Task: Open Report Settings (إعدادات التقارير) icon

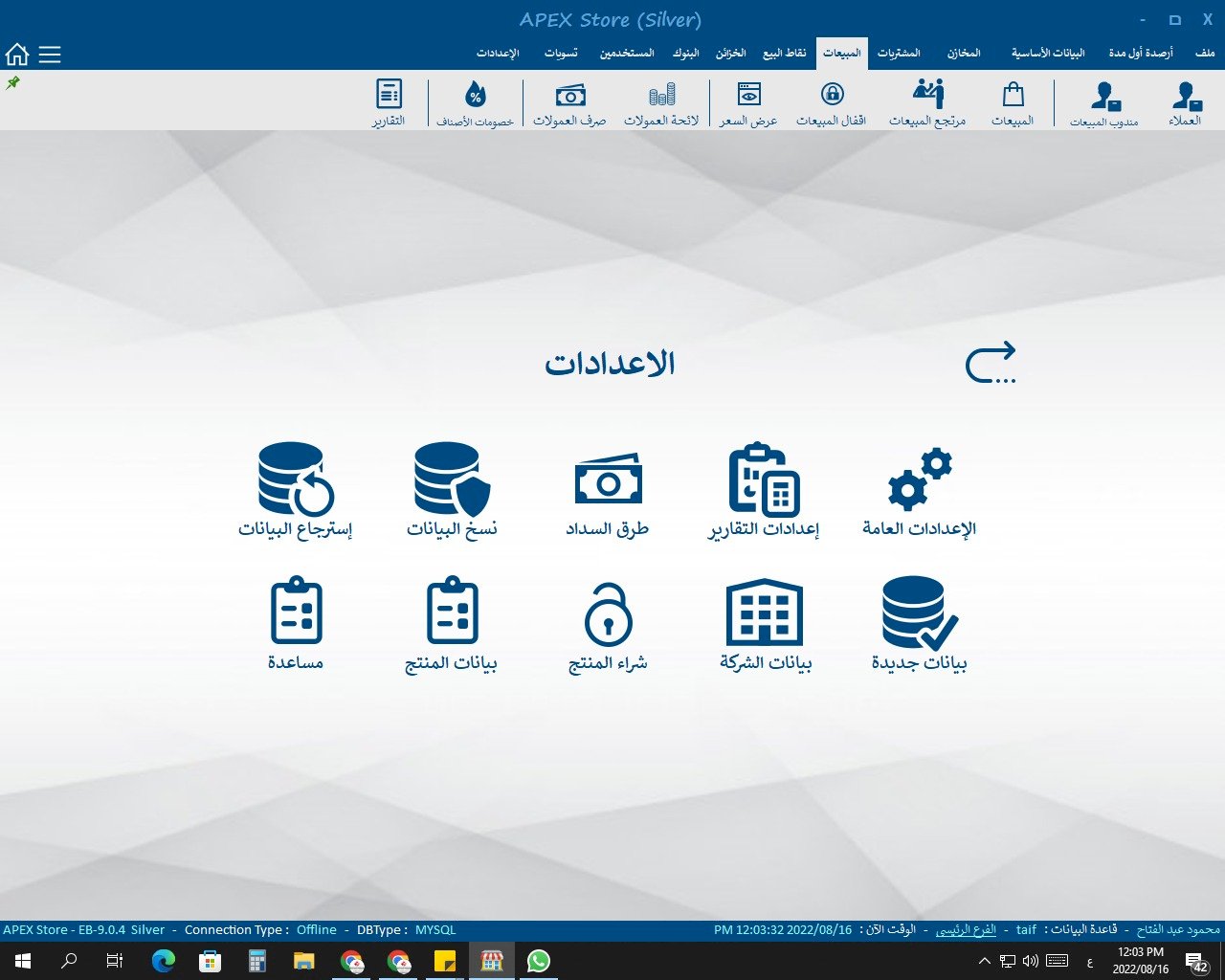Action: coord(764,480)
